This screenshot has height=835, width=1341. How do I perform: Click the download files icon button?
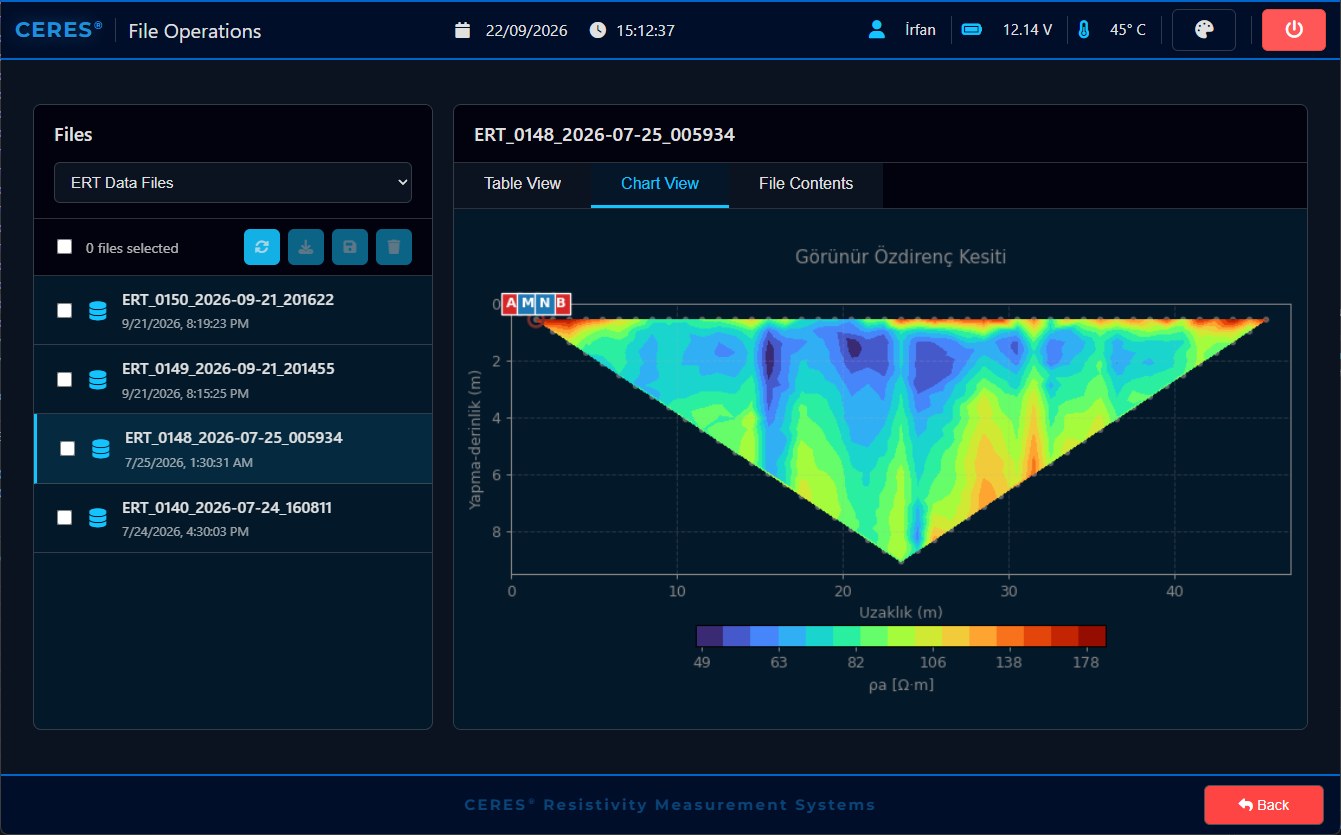click(306, 247)
